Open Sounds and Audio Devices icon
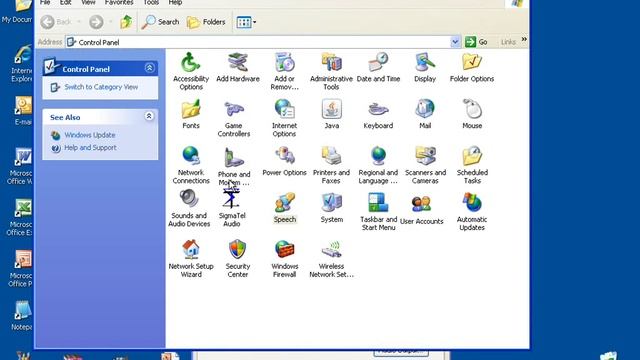 189,199
